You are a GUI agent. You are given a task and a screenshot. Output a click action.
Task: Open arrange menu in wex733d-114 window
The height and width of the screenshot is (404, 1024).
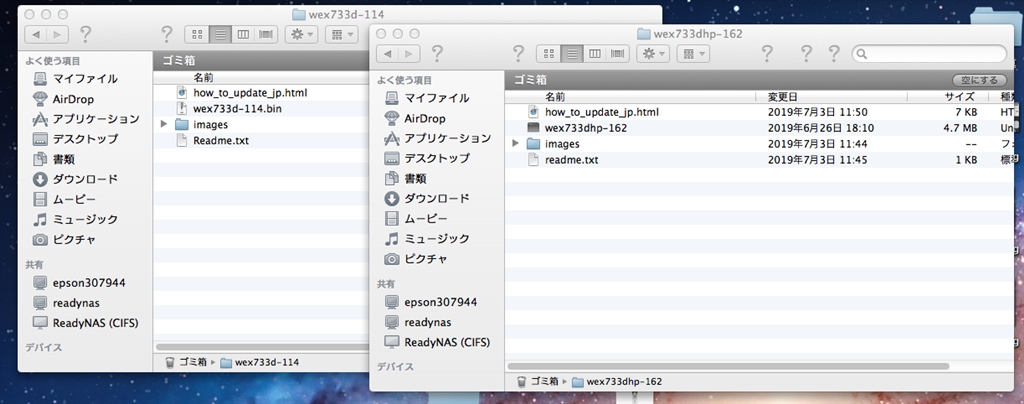(x=342, y=34)
